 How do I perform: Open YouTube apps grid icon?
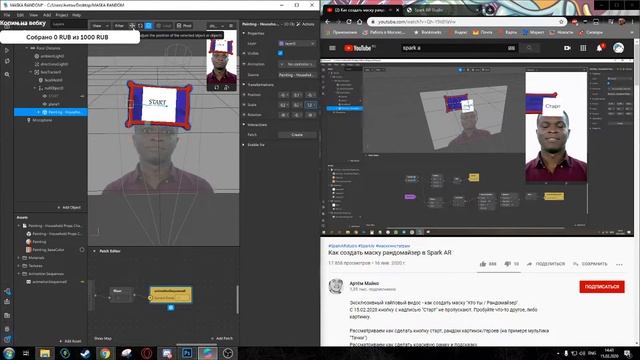click(583, 48)
